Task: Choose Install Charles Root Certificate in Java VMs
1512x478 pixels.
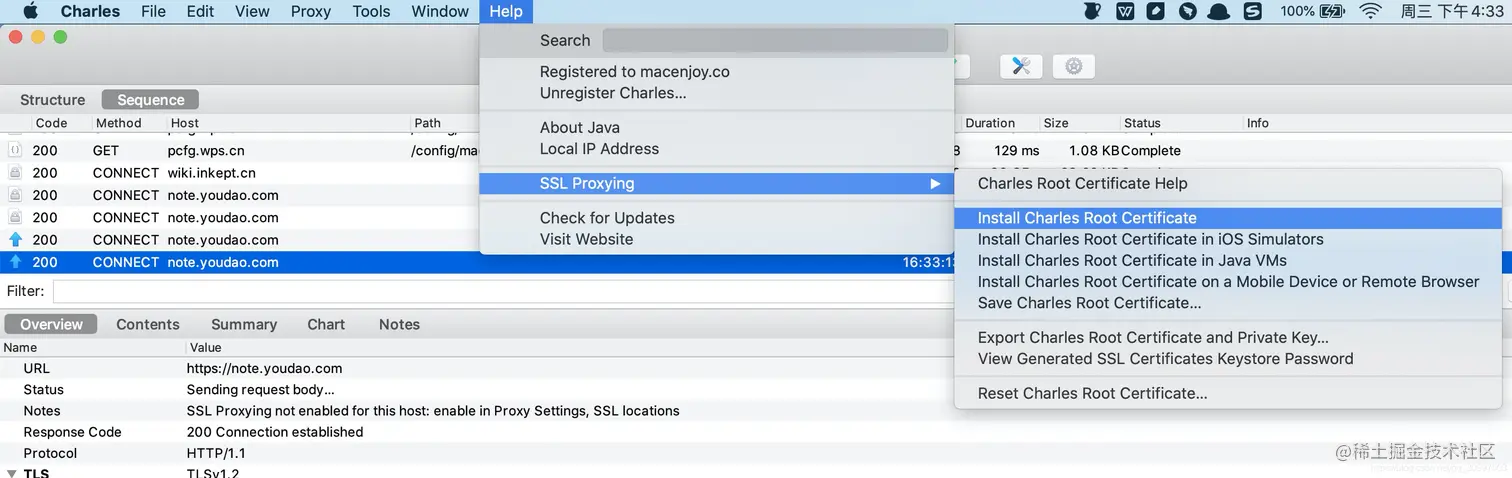Action: (x=1228, y=260)
